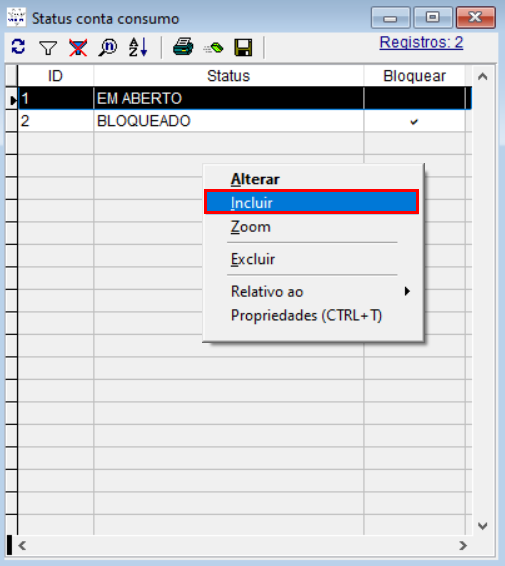
Task: Sort records with the A-Z icon
Action: coord(138,47)
